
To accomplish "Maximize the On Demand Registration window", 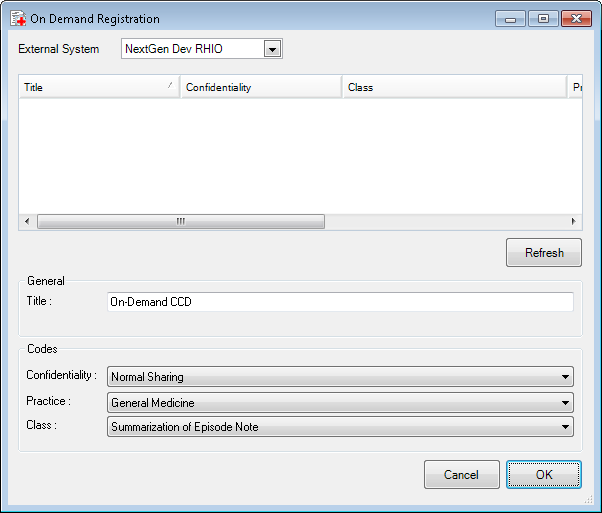I will click(543, 18).
